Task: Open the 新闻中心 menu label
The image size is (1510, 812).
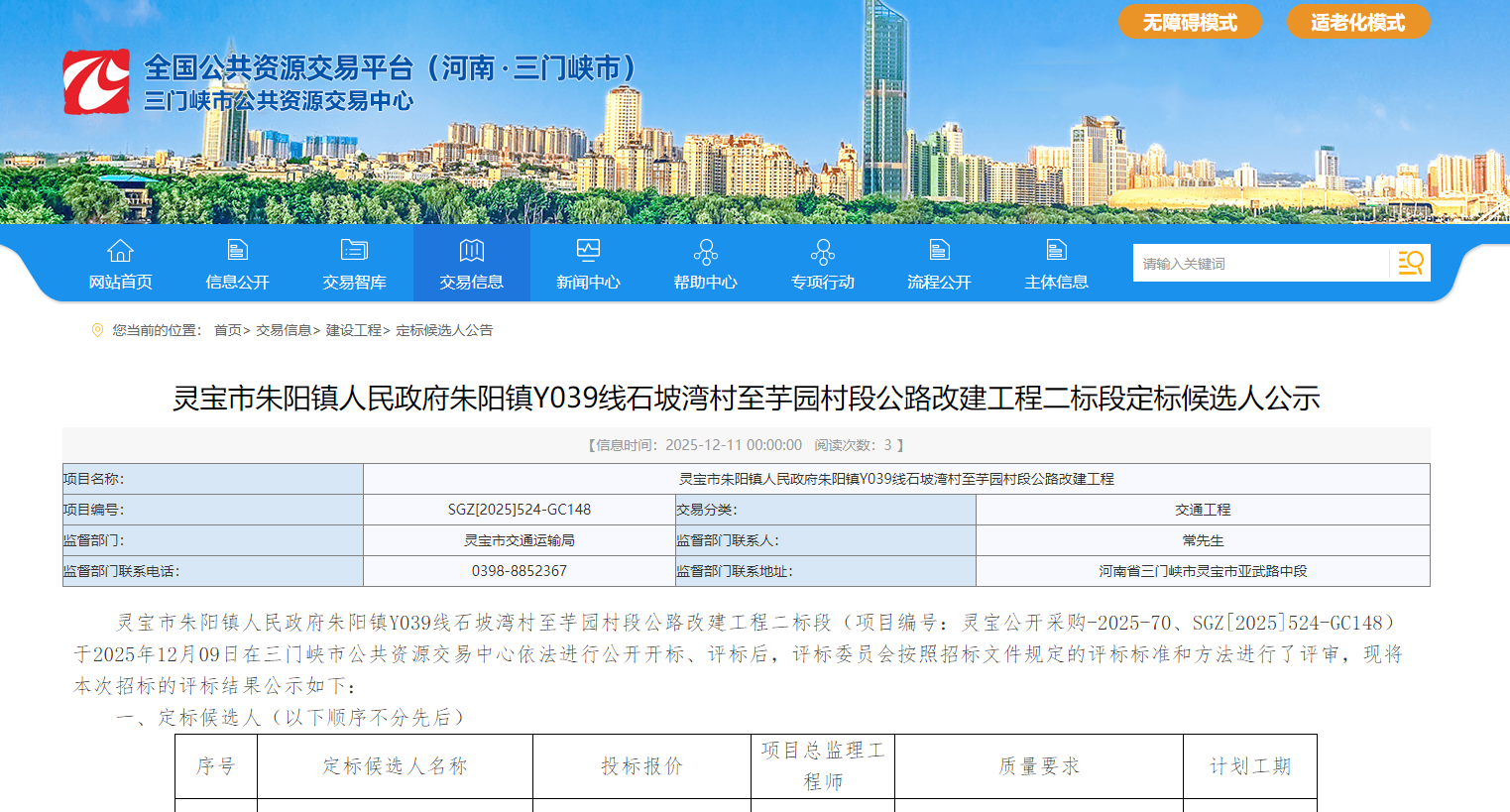Action: [588, 283]
